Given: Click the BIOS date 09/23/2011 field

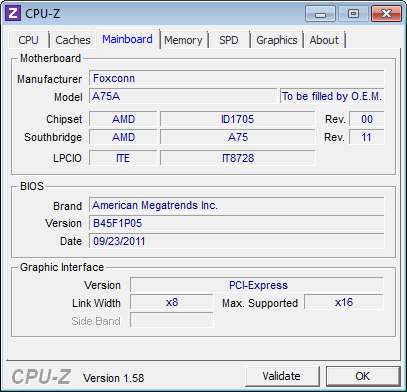Looking at the screenshot, I should [x=237, y=241].
